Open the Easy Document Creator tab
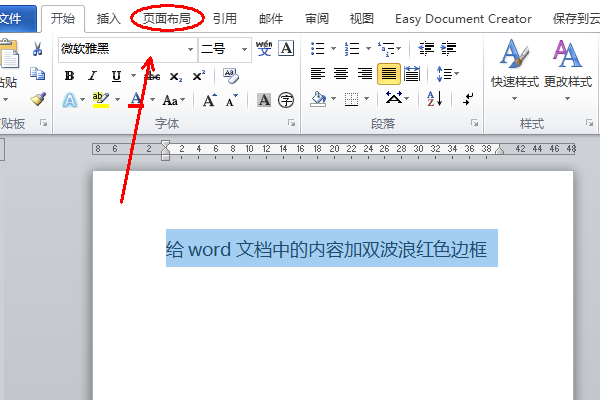This screenshot has width=600, height=400. tap(463, 19)
